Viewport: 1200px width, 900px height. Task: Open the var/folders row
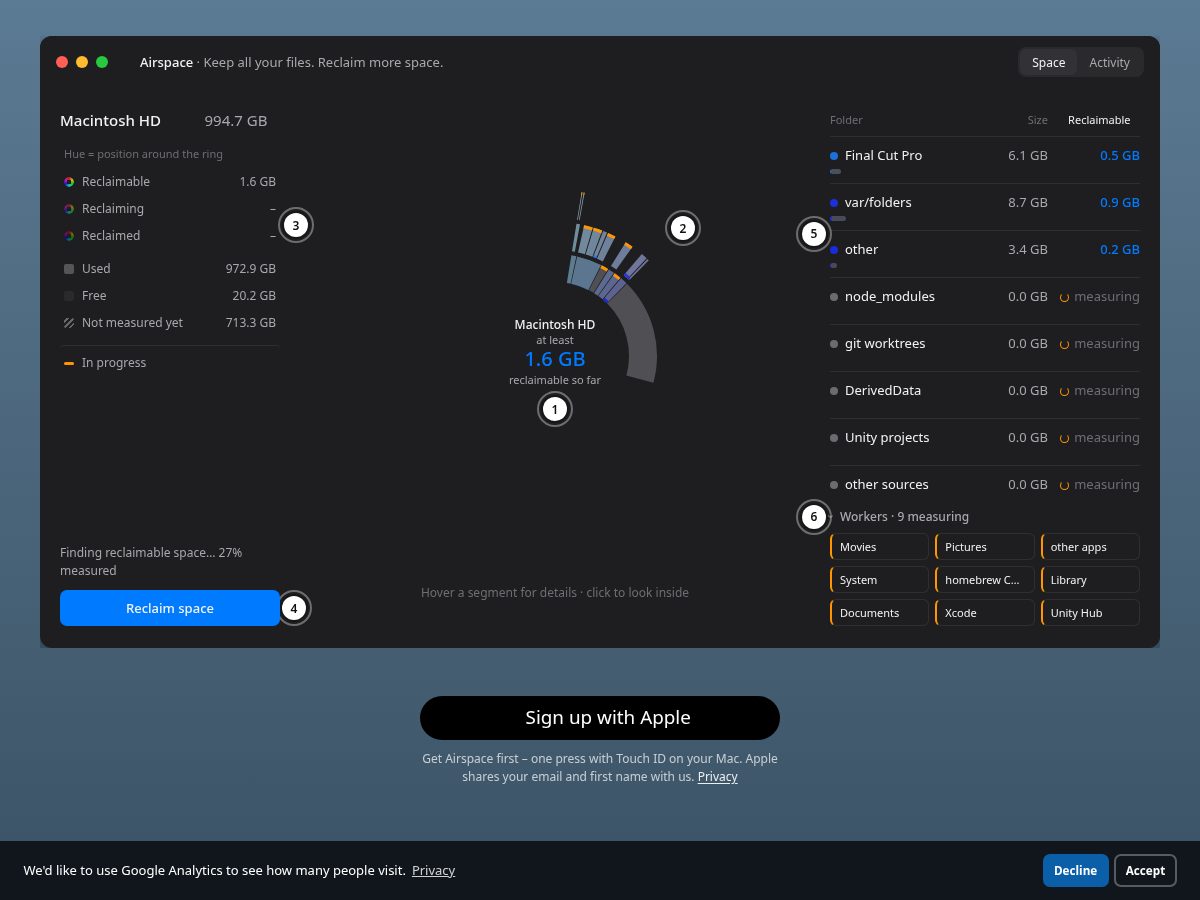985,207
